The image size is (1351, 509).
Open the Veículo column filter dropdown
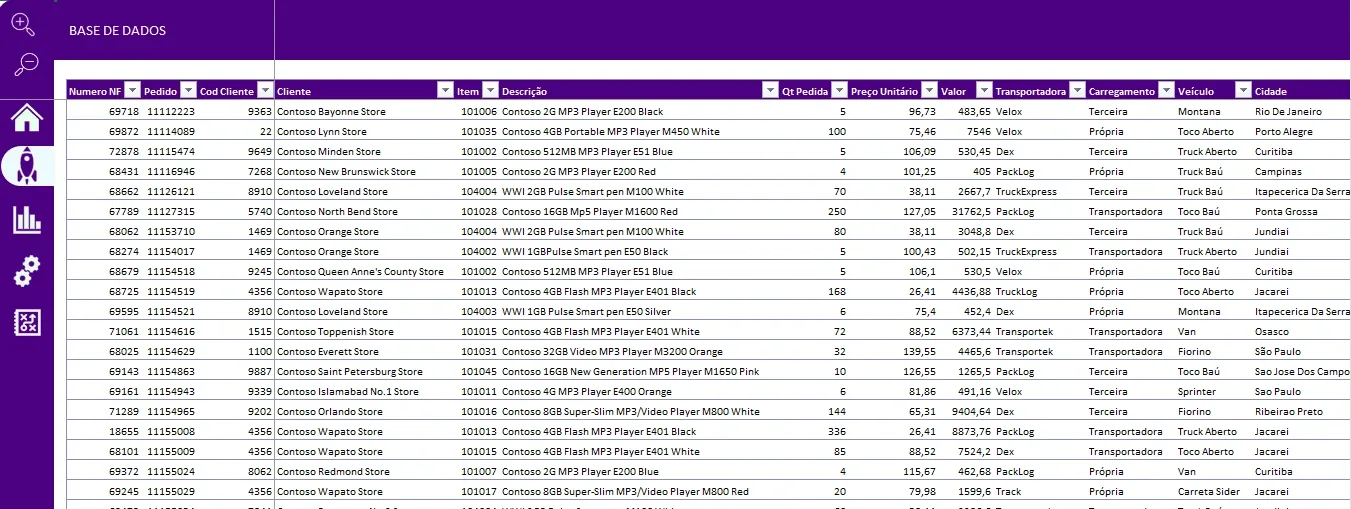click(1243, 91)
